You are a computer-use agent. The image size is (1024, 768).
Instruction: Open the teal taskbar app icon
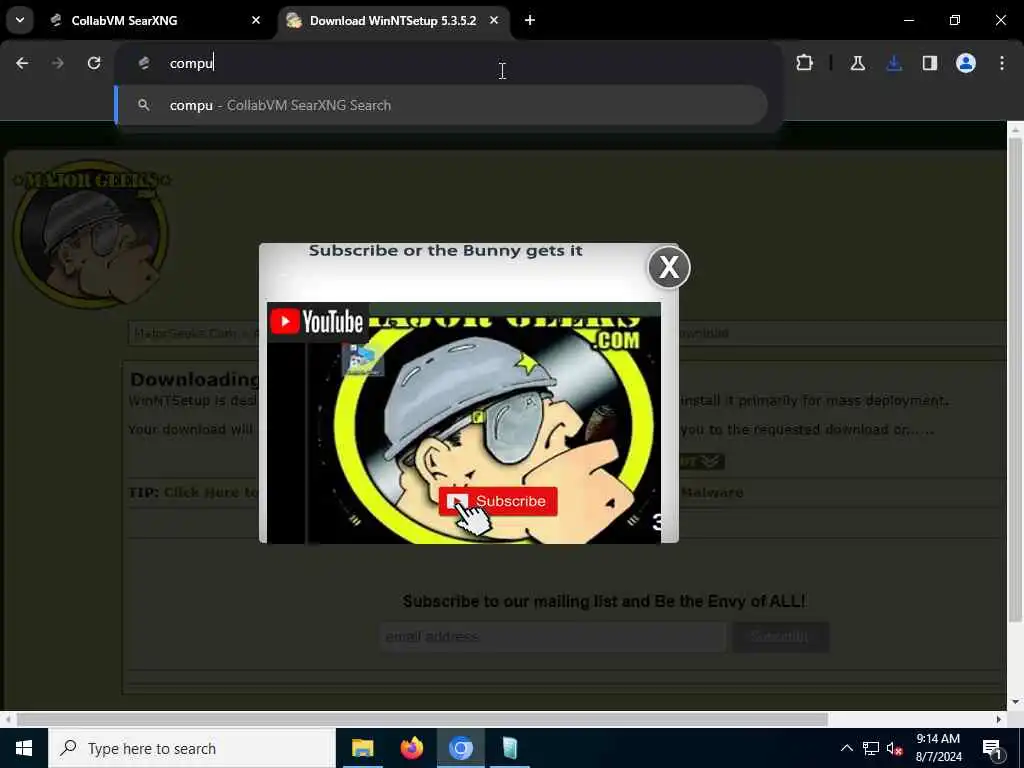click(510, 748)
